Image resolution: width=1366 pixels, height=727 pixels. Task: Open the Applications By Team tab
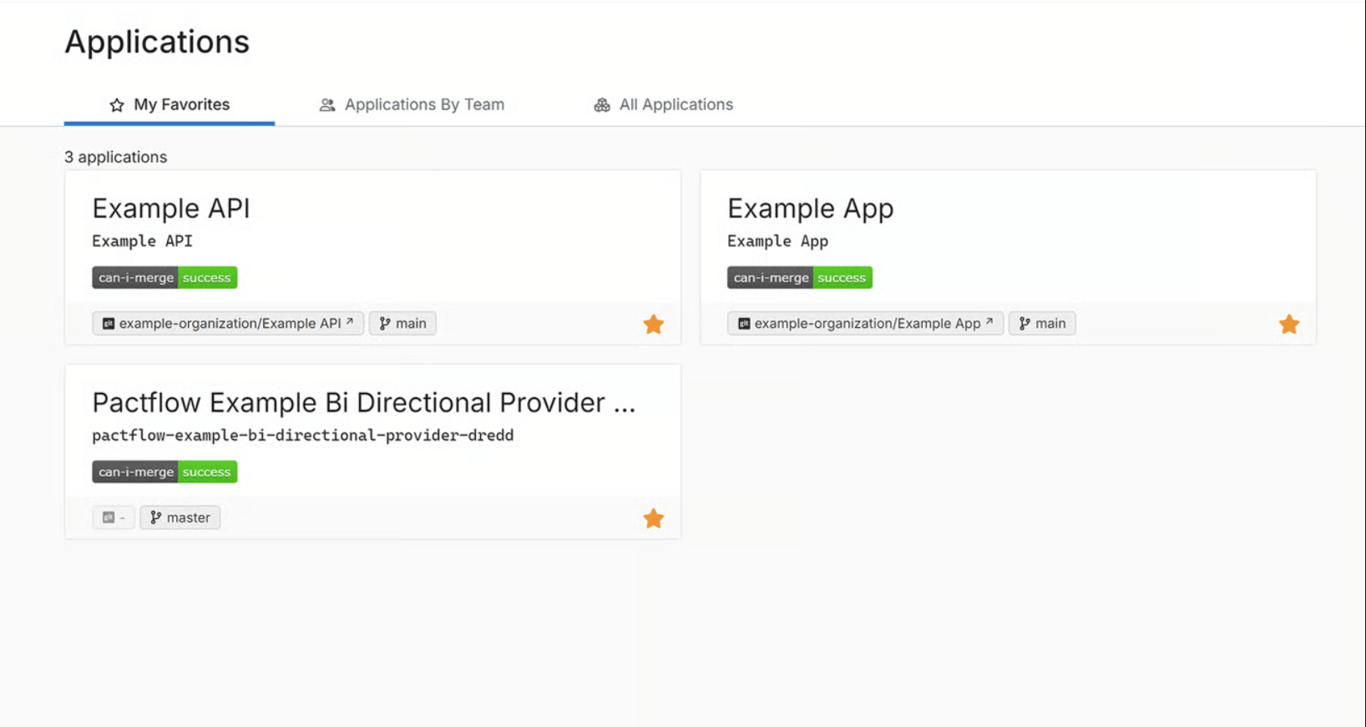point(412,104)
